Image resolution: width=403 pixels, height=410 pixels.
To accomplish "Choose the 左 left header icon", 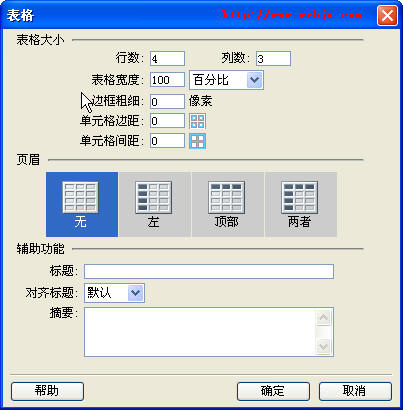I will (x=155, y=204).
